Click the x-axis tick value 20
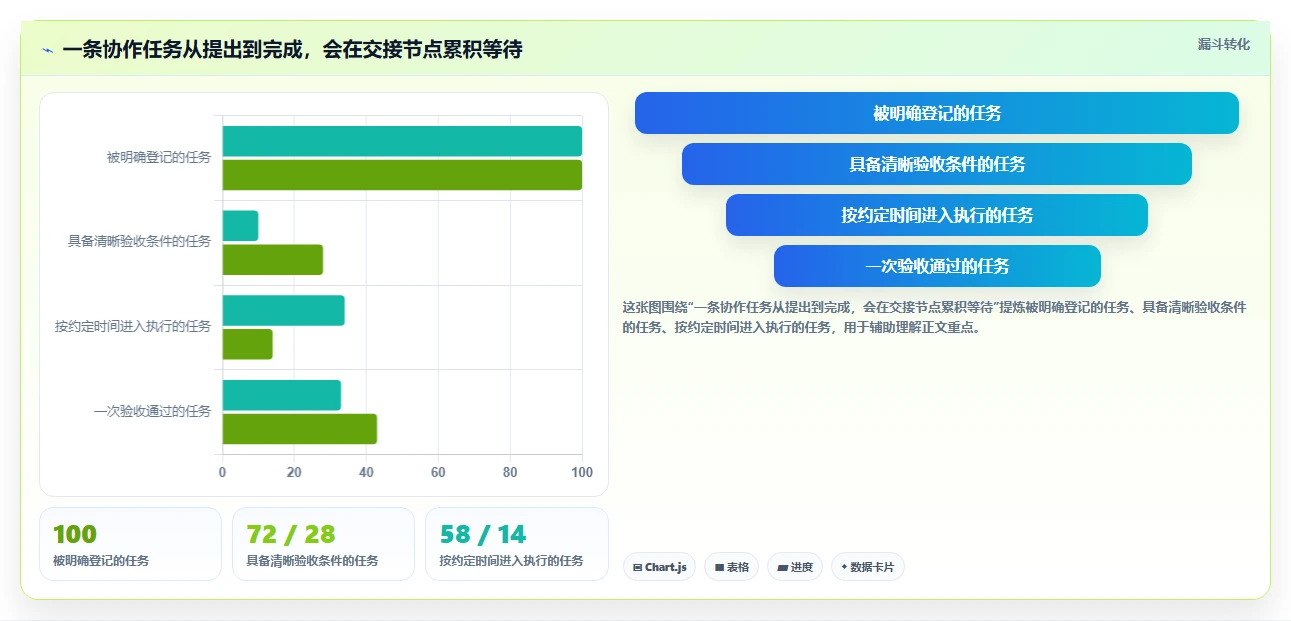The image size is (1291, 621). (x=294, y=472)
